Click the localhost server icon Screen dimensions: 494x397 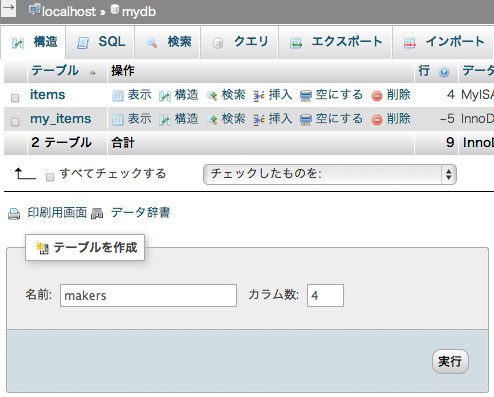(34, 9)
